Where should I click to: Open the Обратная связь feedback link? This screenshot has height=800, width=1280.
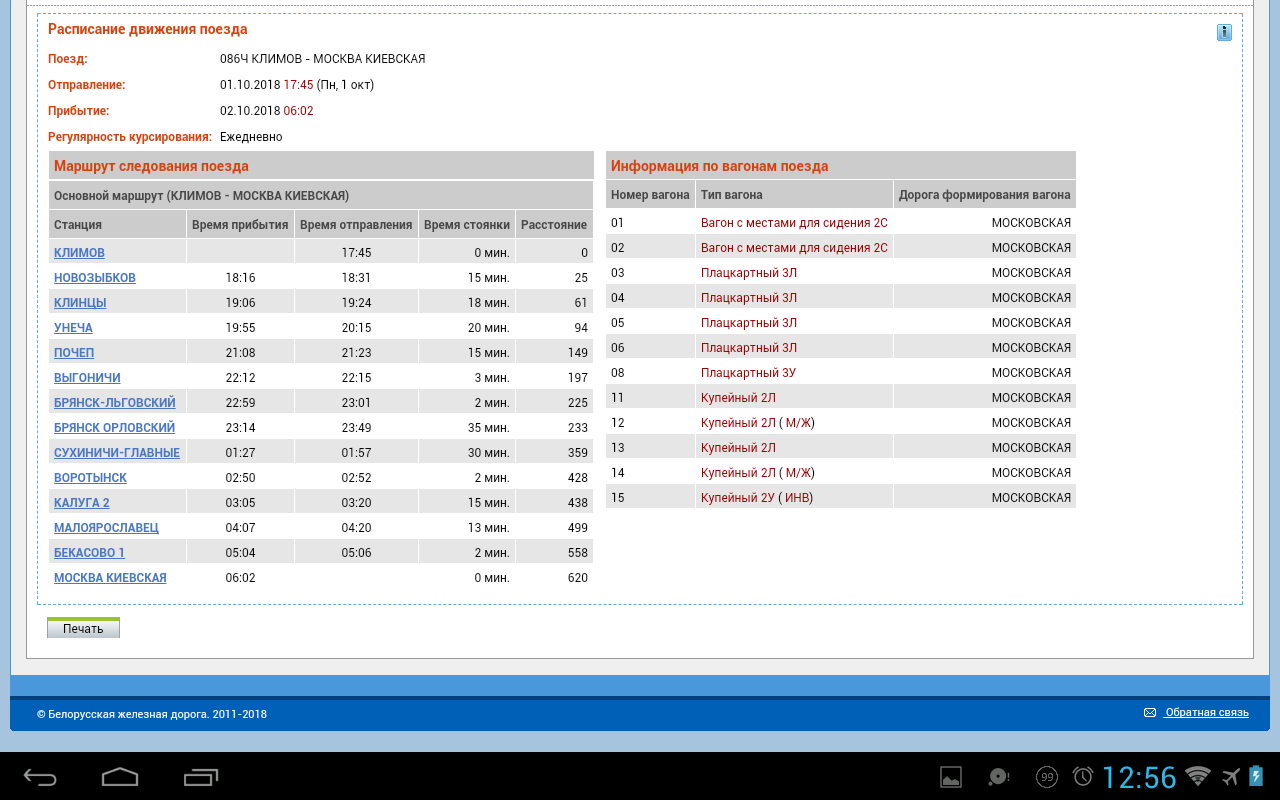coord(1206,713)
